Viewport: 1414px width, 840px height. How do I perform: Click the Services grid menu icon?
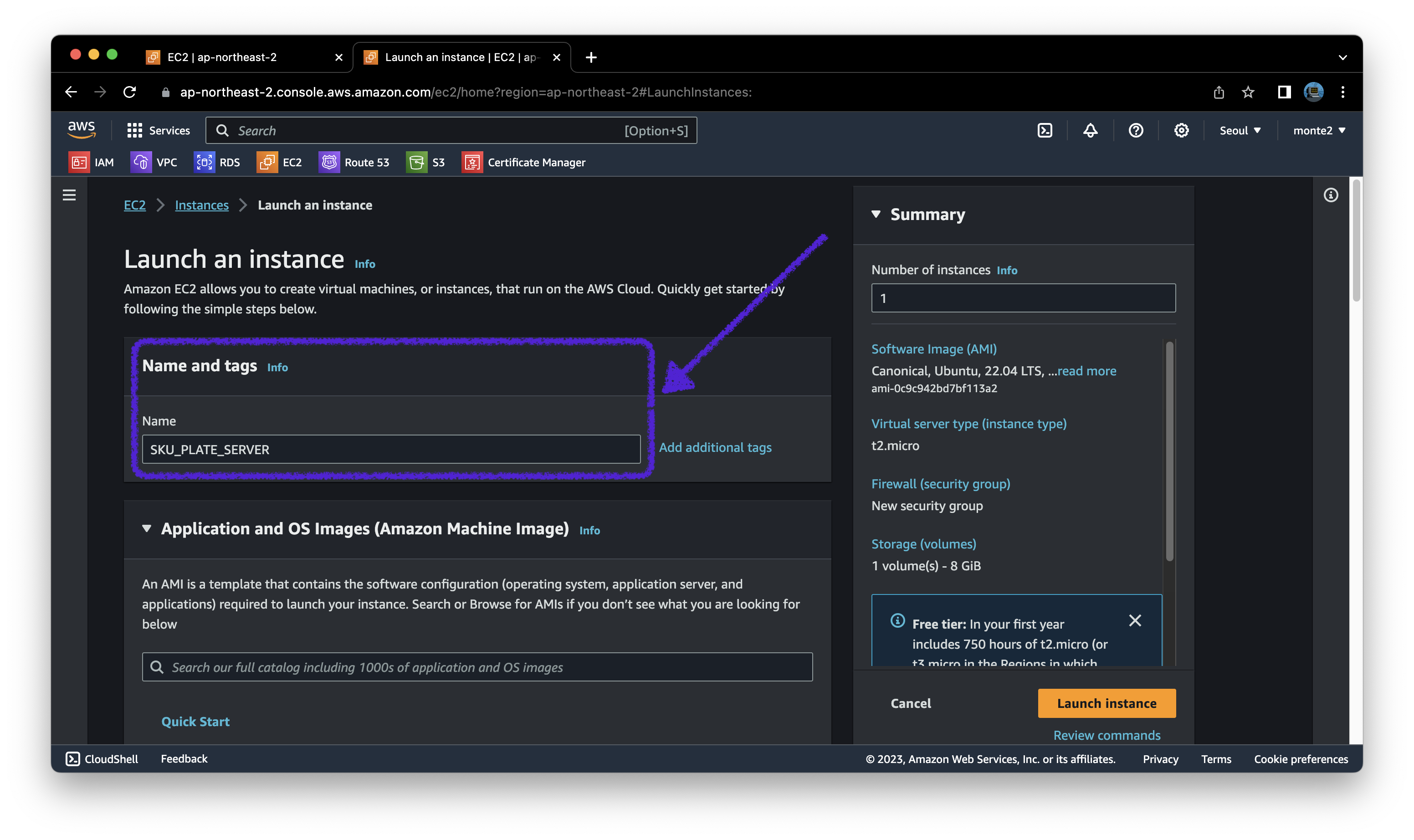(134, 131)
